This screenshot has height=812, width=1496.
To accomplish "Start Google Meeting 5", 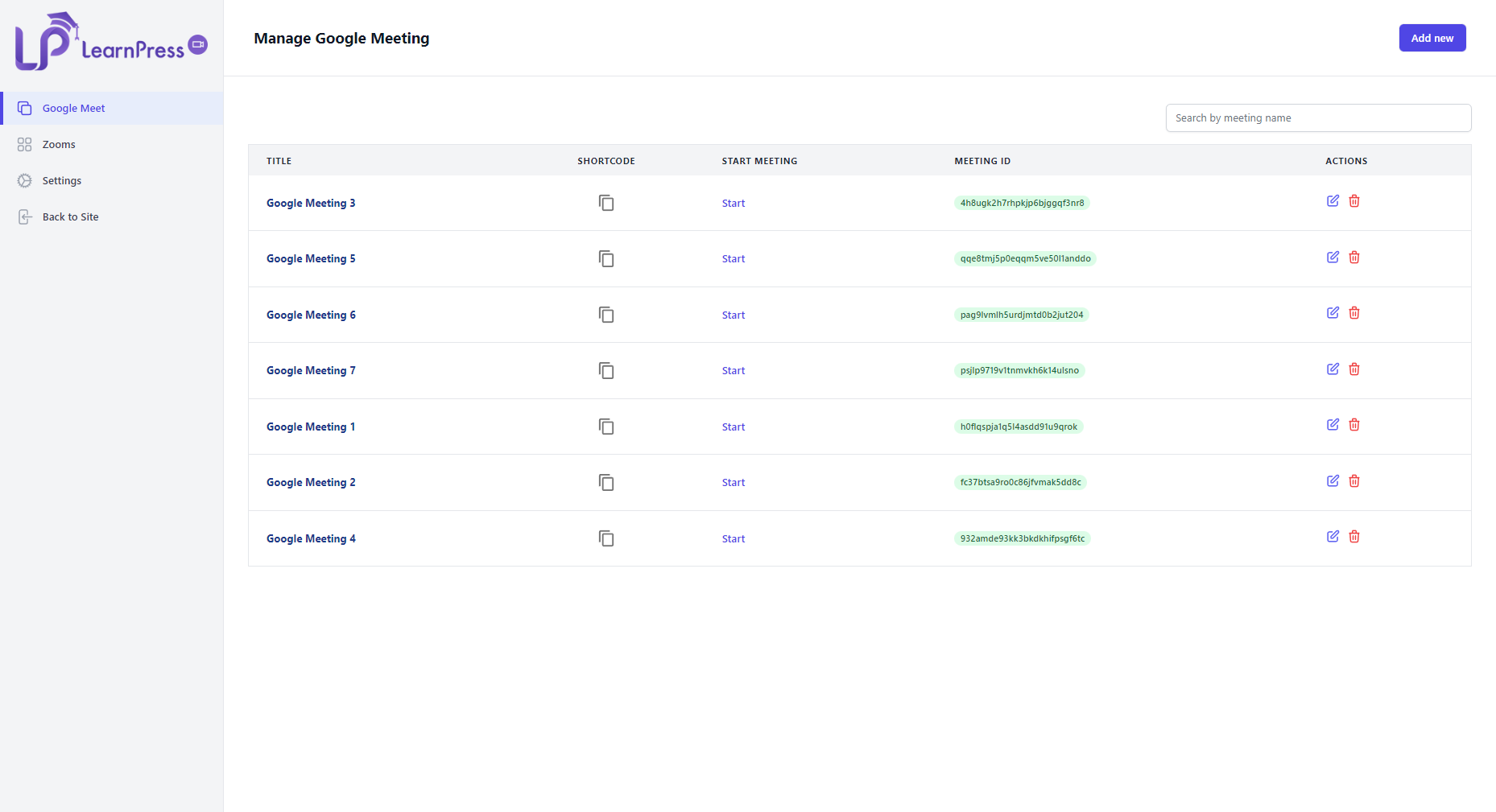I will tap(734, 259).
